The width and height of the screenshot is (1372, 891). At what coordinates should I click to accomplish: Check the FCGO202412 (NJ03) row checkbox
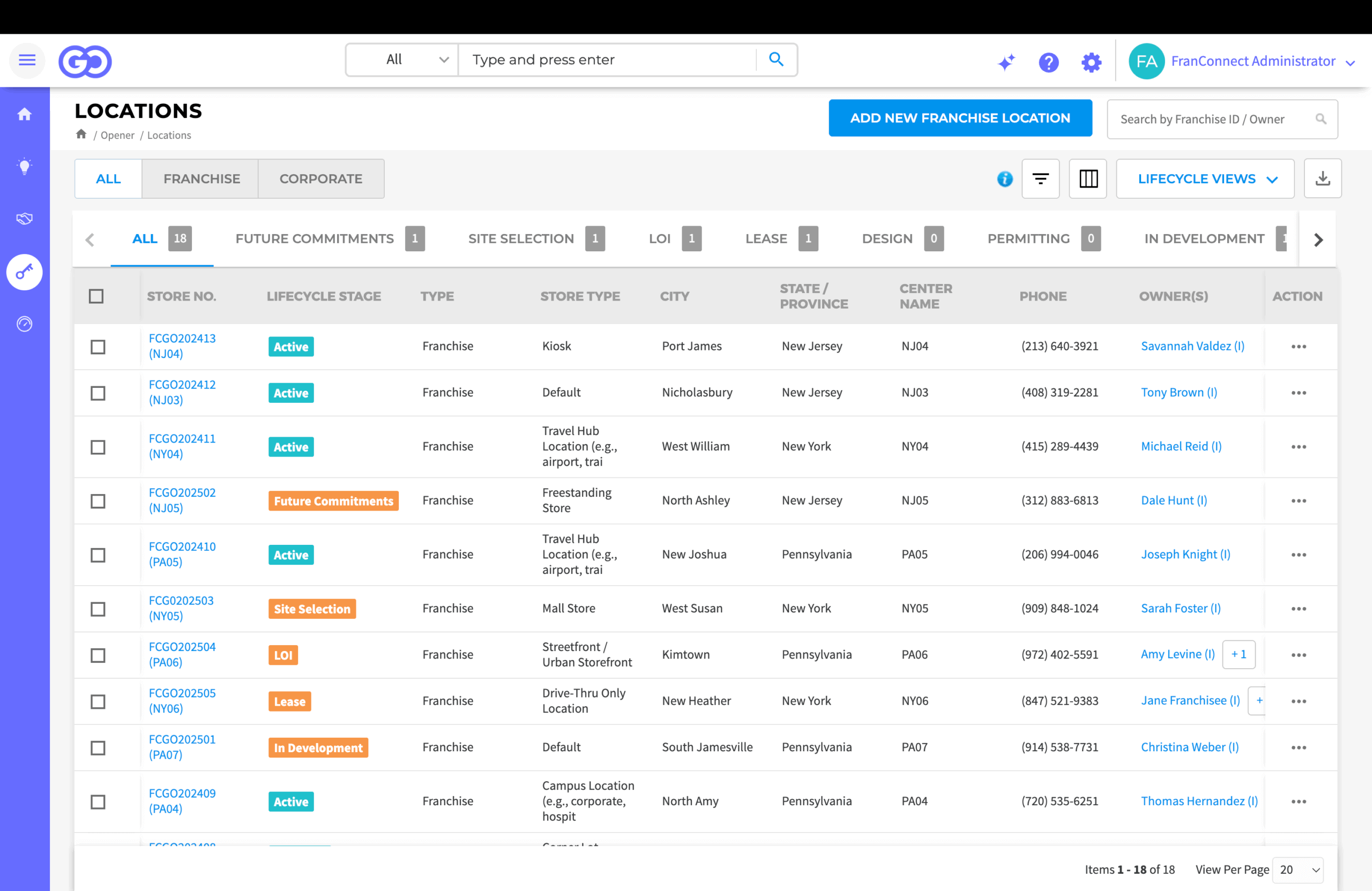tap(98, 393)
